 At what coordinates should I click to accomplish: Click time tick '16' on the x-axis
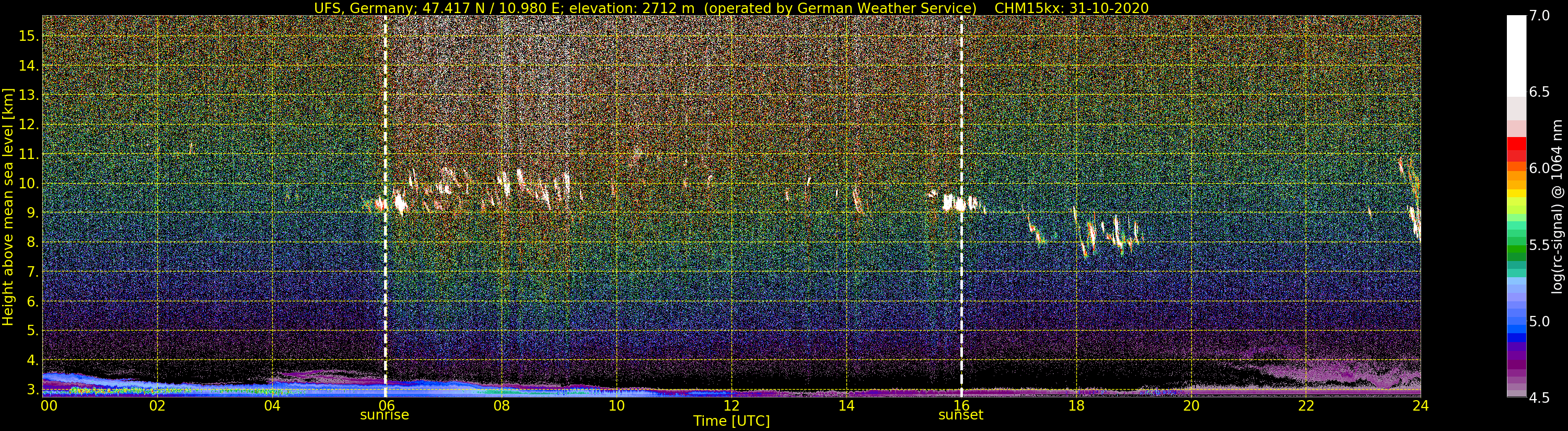pos(961,406)
